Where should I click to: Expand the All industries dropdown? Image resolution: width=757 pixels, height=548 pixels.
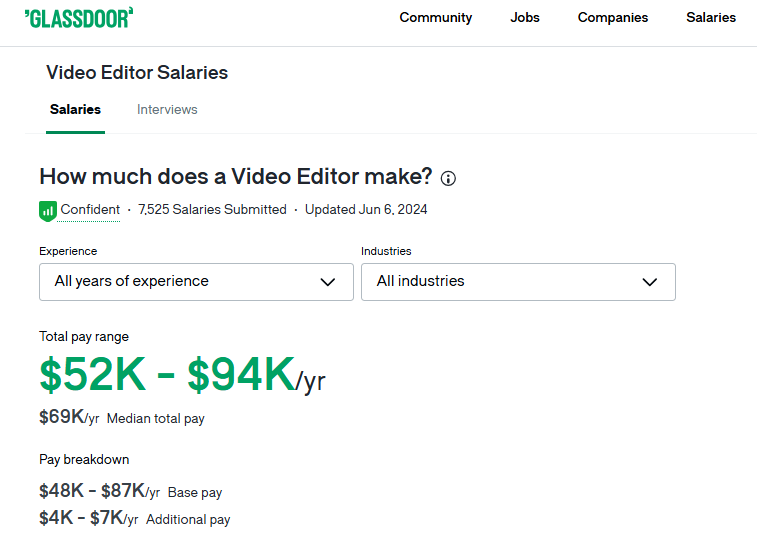pyautogui.click(x=519, y=282)
